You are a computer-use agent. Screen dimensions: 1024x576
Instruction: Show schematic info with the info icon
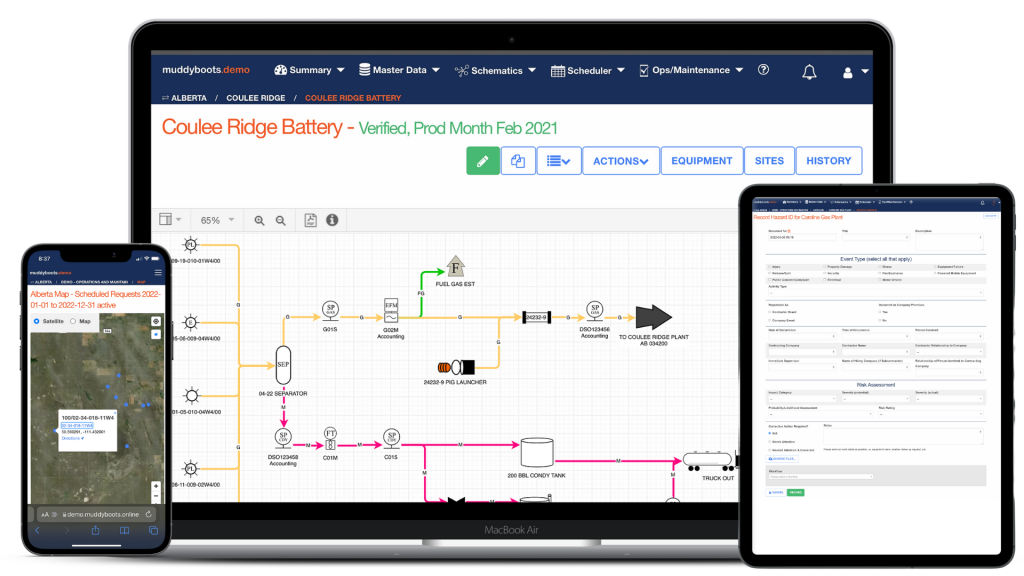(x=332, y=220)
